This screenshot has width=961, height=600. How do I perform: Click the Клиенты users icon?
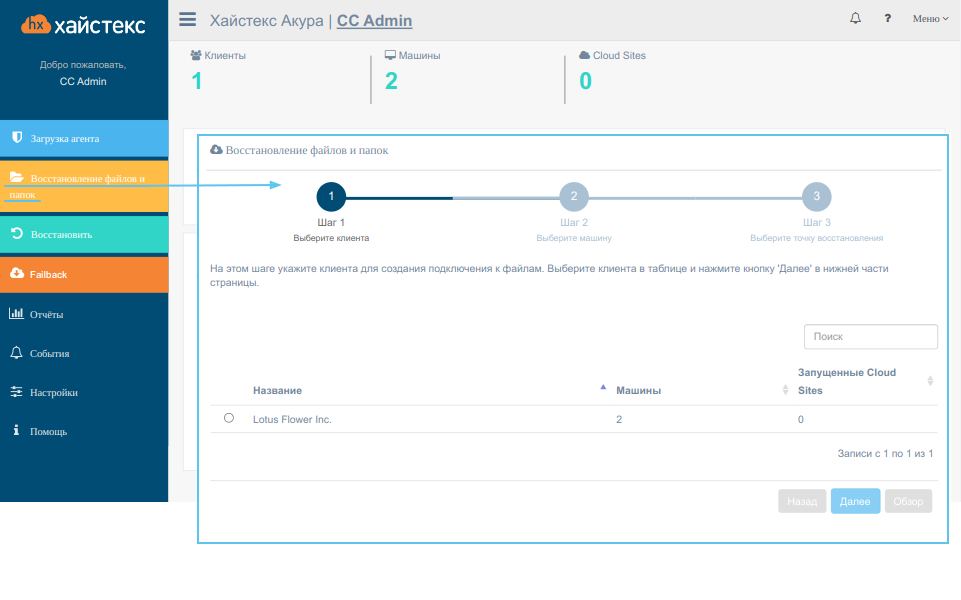pyautogui.click(x=196, y=55)
